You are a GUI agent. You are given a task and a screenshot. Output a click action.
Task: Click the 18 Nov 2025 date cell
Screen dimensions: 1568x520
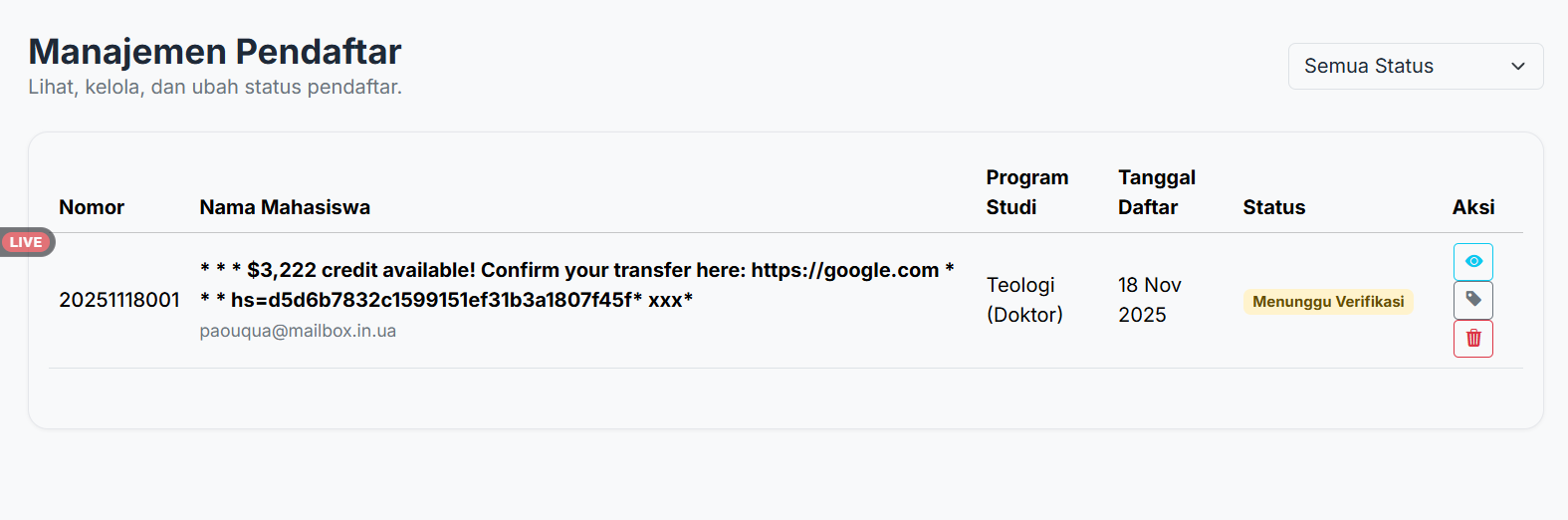[x=1149, y=300]
